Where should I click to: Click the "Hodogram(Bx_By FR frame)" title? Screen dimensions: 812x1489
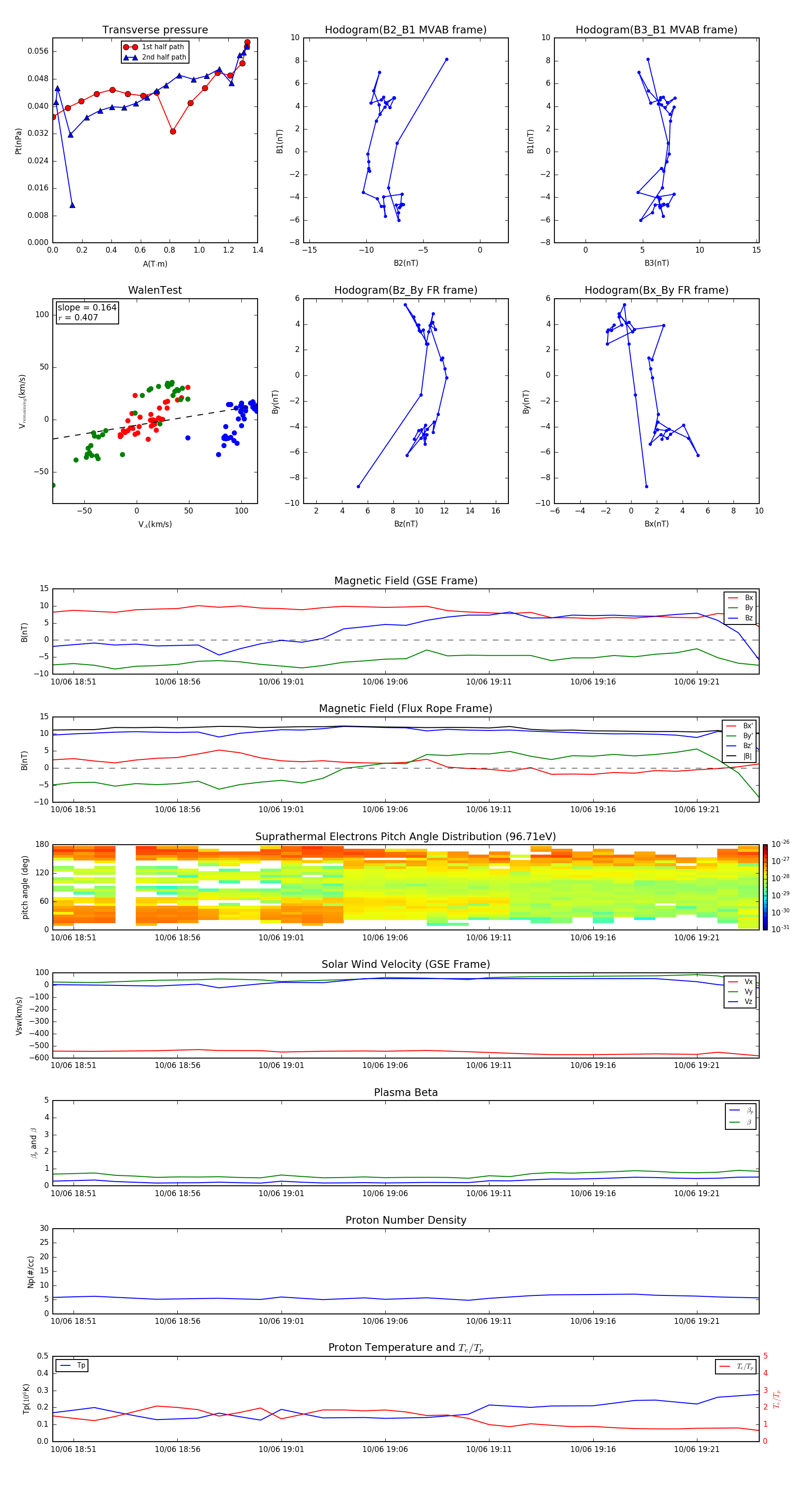point(656,290)
